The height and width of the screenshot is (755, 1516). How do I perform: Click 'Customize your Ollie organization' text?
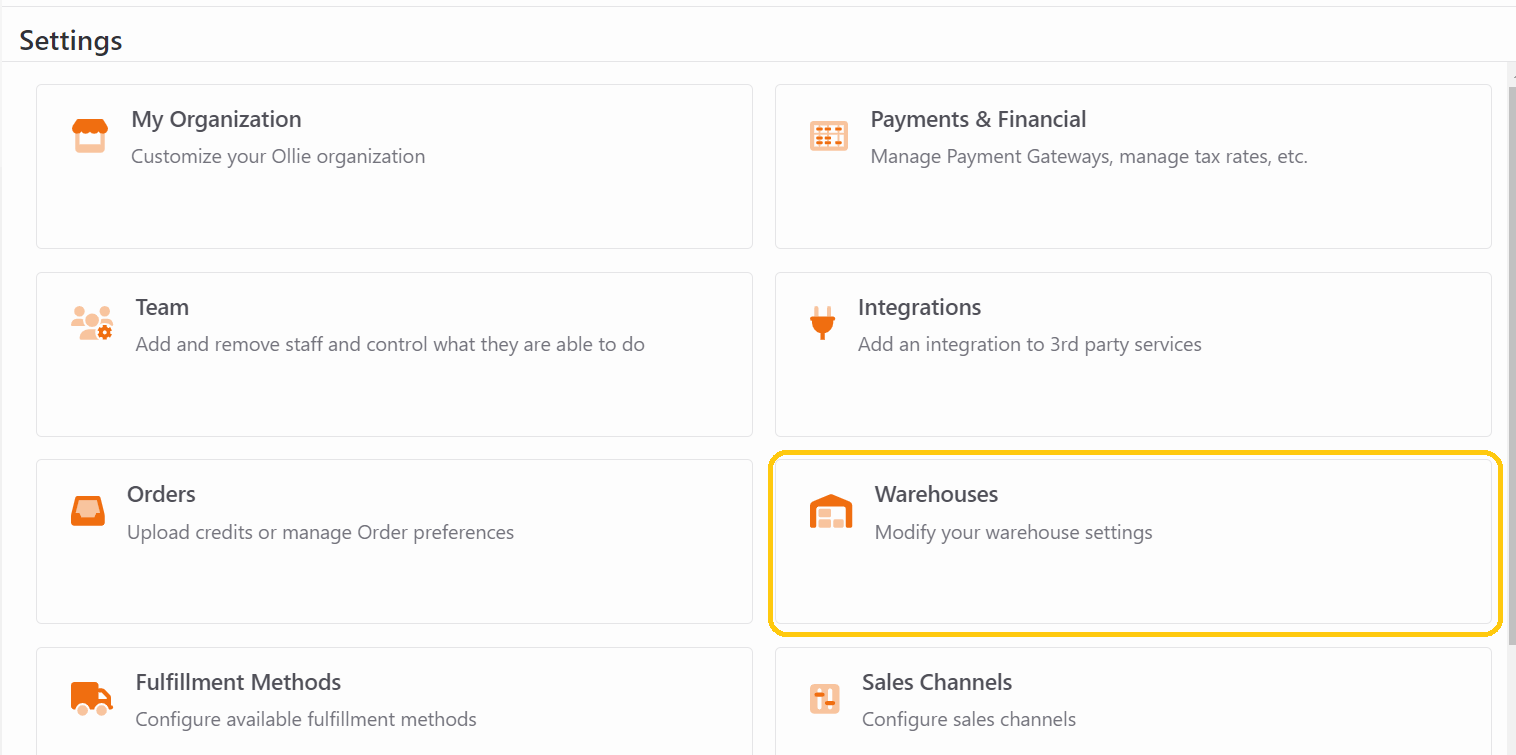(278, 156)
